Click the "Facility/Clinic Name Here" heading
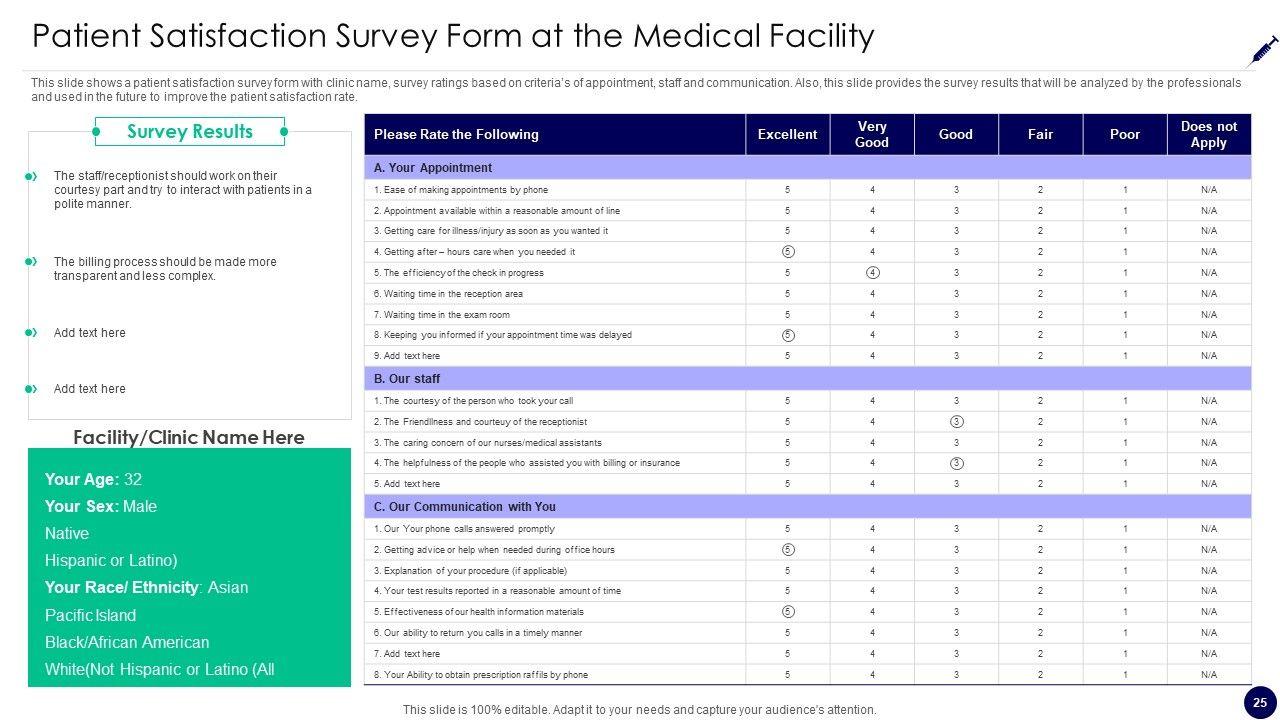1280x720 pixels. (189, 438)
